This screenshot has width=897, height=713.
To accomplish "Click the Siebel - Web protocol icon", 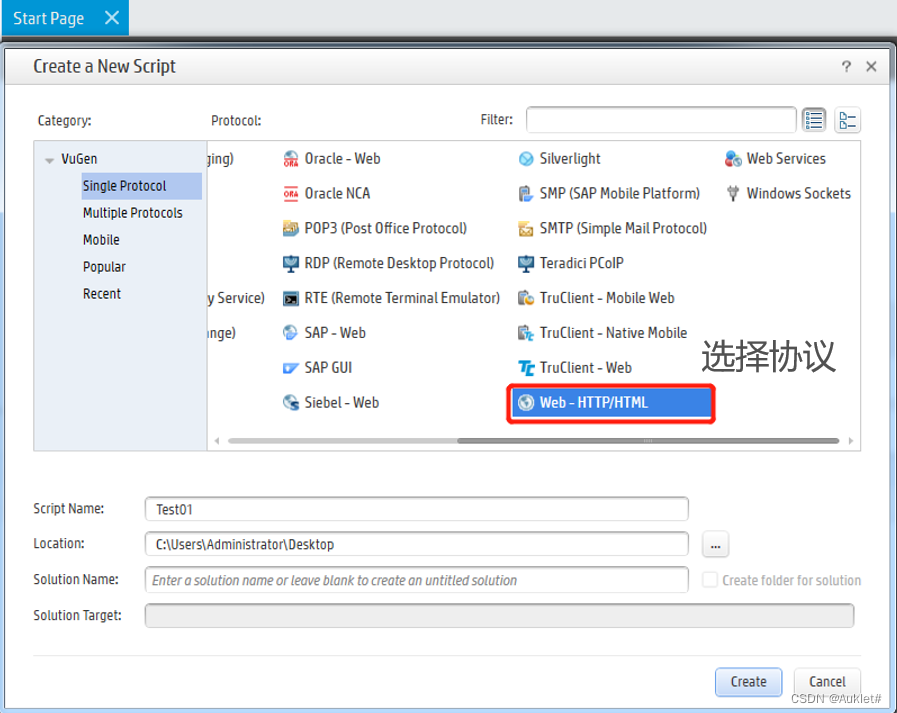I will click(x=291, y=402).
